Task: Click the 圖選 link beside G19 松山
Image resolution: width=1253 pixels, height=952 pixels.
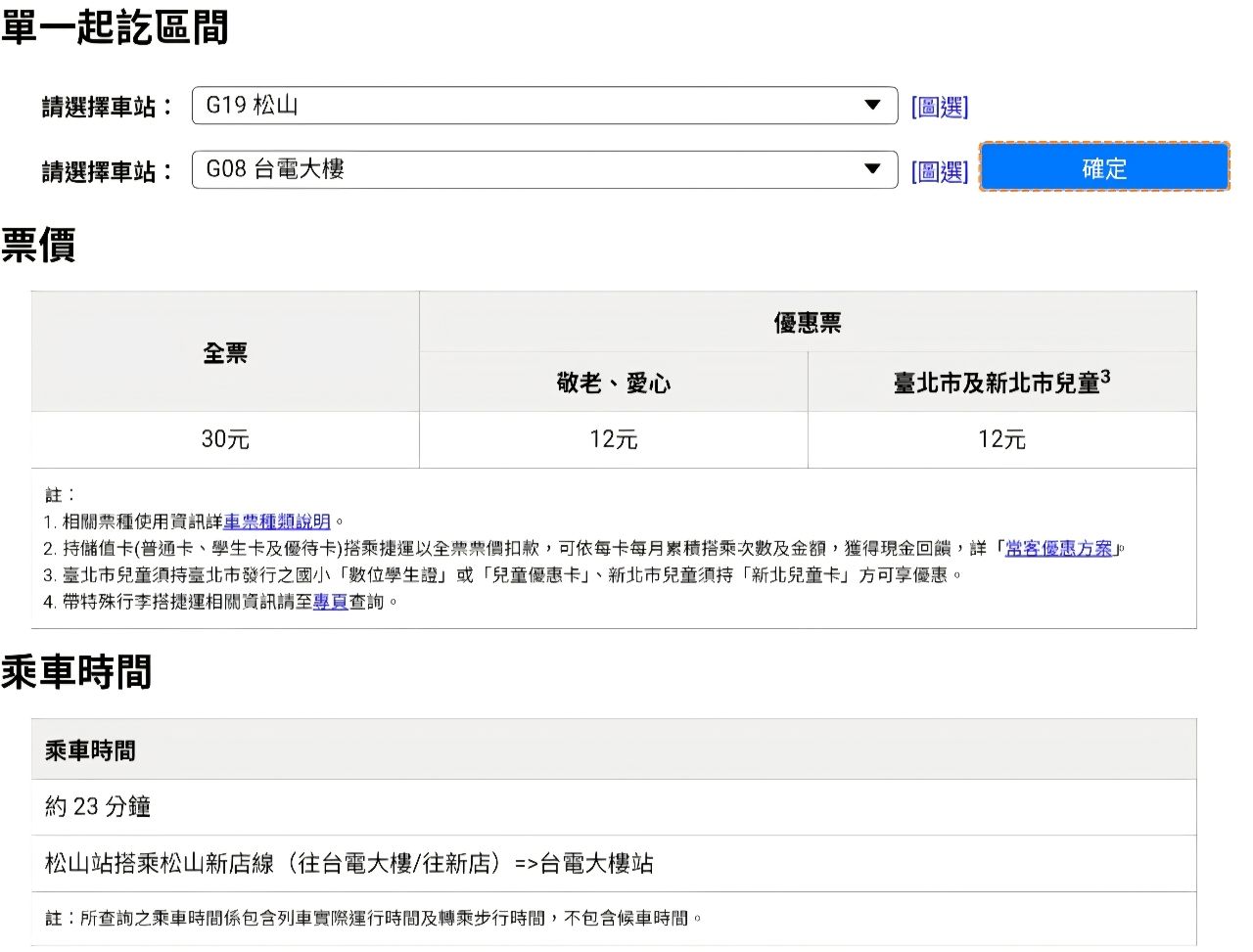Action: pyautogui.click(x=939, y=107)
